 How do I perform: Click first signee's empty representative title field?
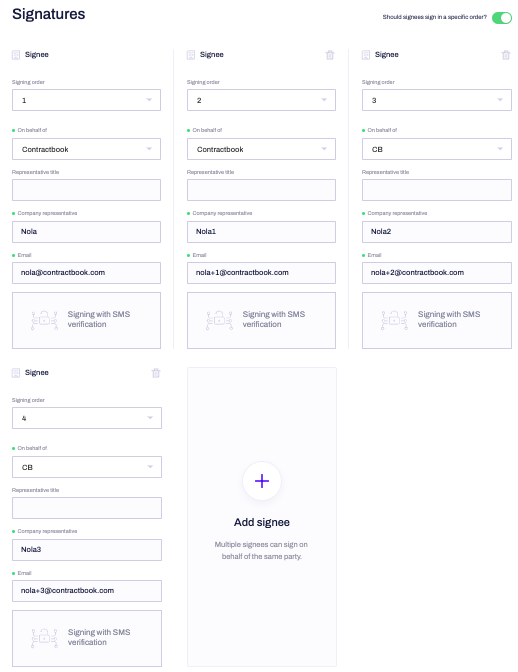point(87,190)
